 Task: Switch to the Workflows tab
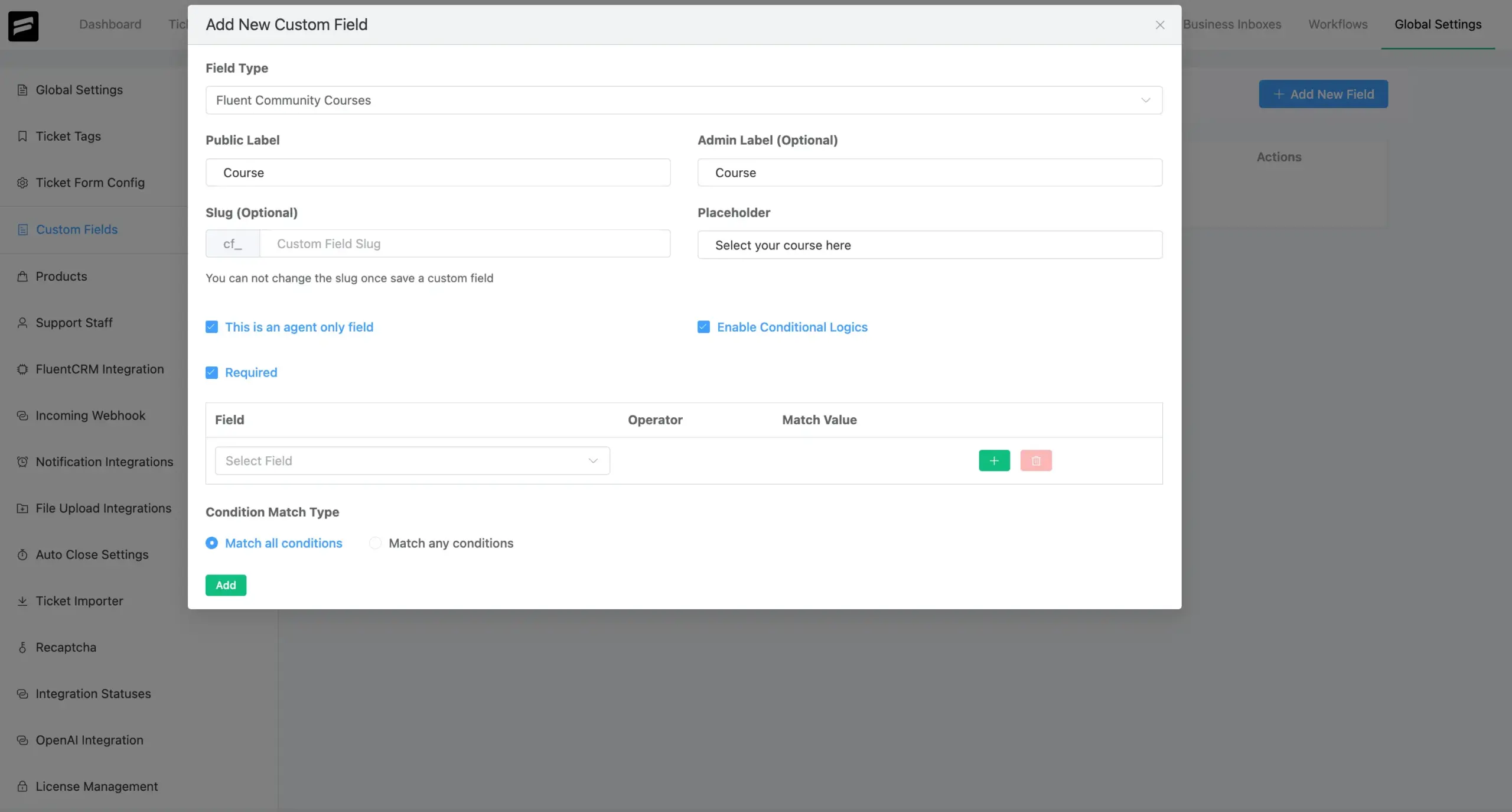pos(1338,24)
